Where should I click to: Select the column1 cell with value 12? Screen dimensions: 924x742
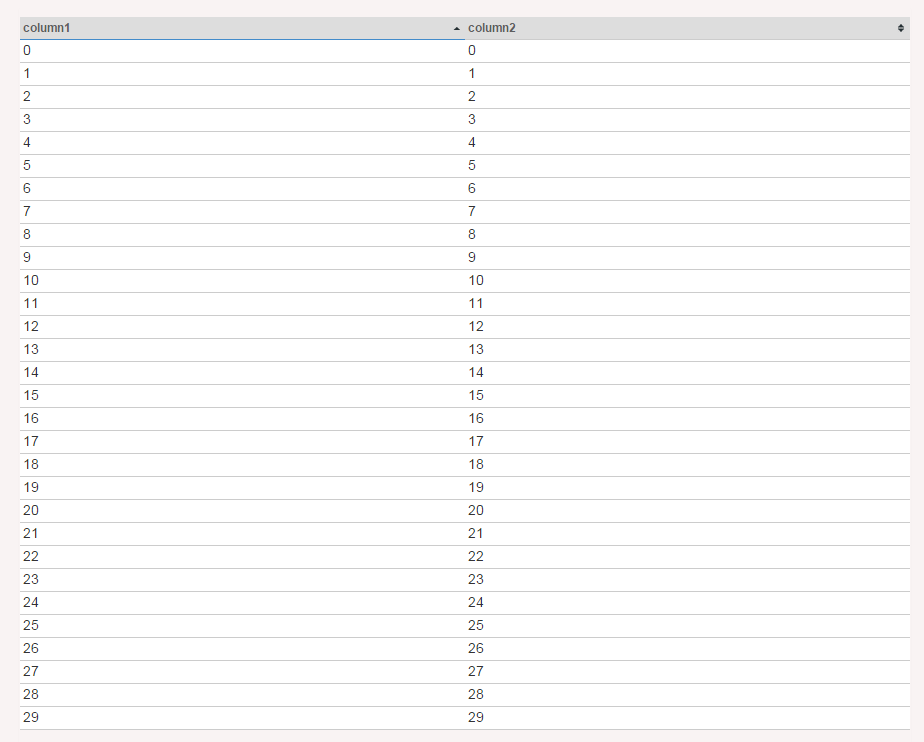pyautogui.click(x=242, y=327)
